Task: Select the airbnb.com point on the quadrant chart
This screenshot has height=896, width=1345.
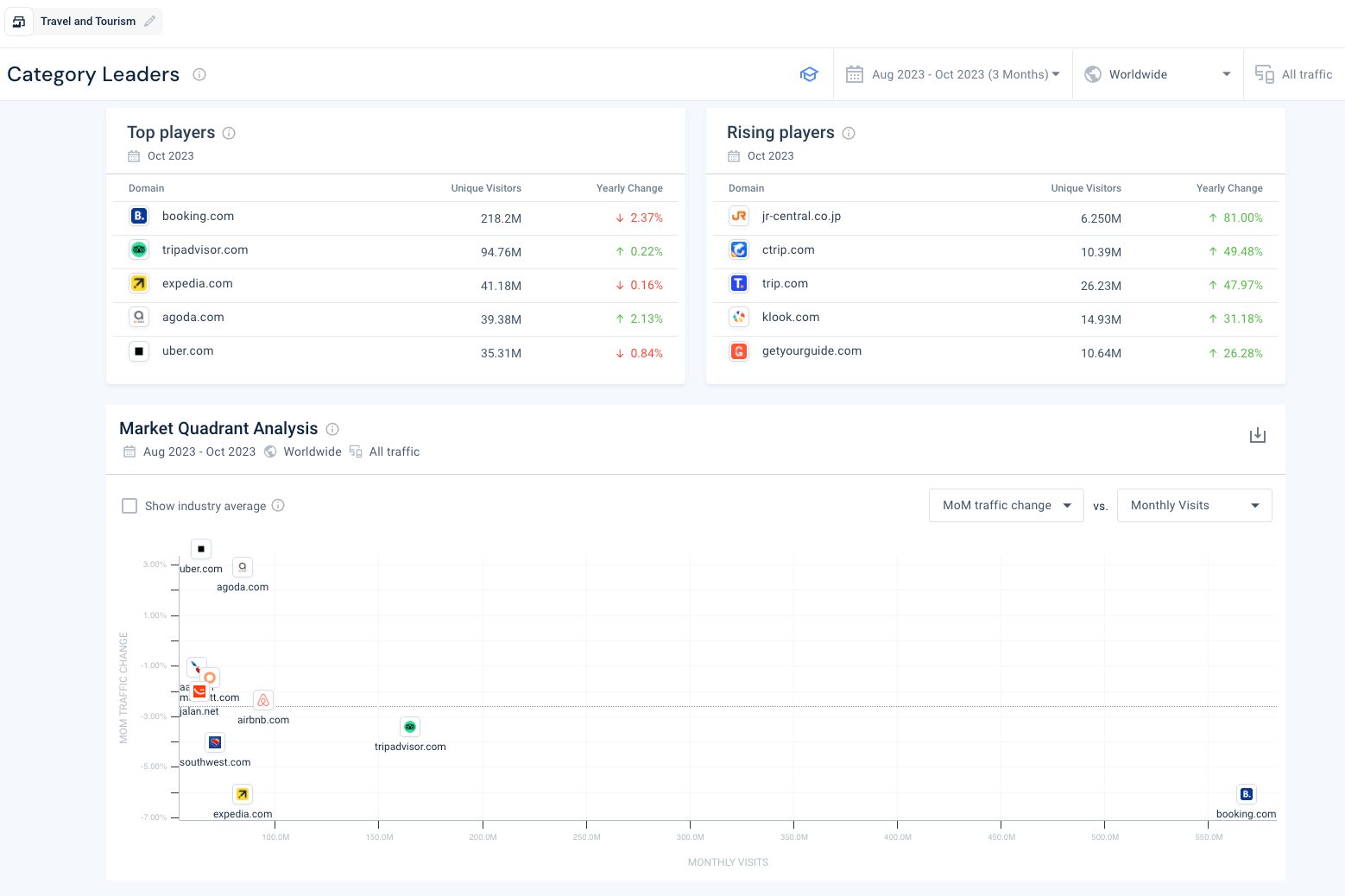Action: 263,700
